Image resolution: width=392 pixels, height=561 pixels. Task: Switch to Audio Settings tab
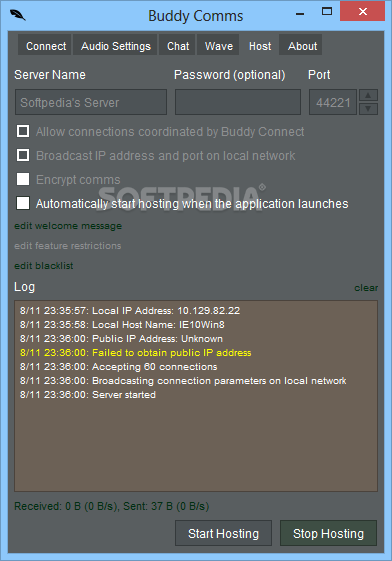pos(116,46)
